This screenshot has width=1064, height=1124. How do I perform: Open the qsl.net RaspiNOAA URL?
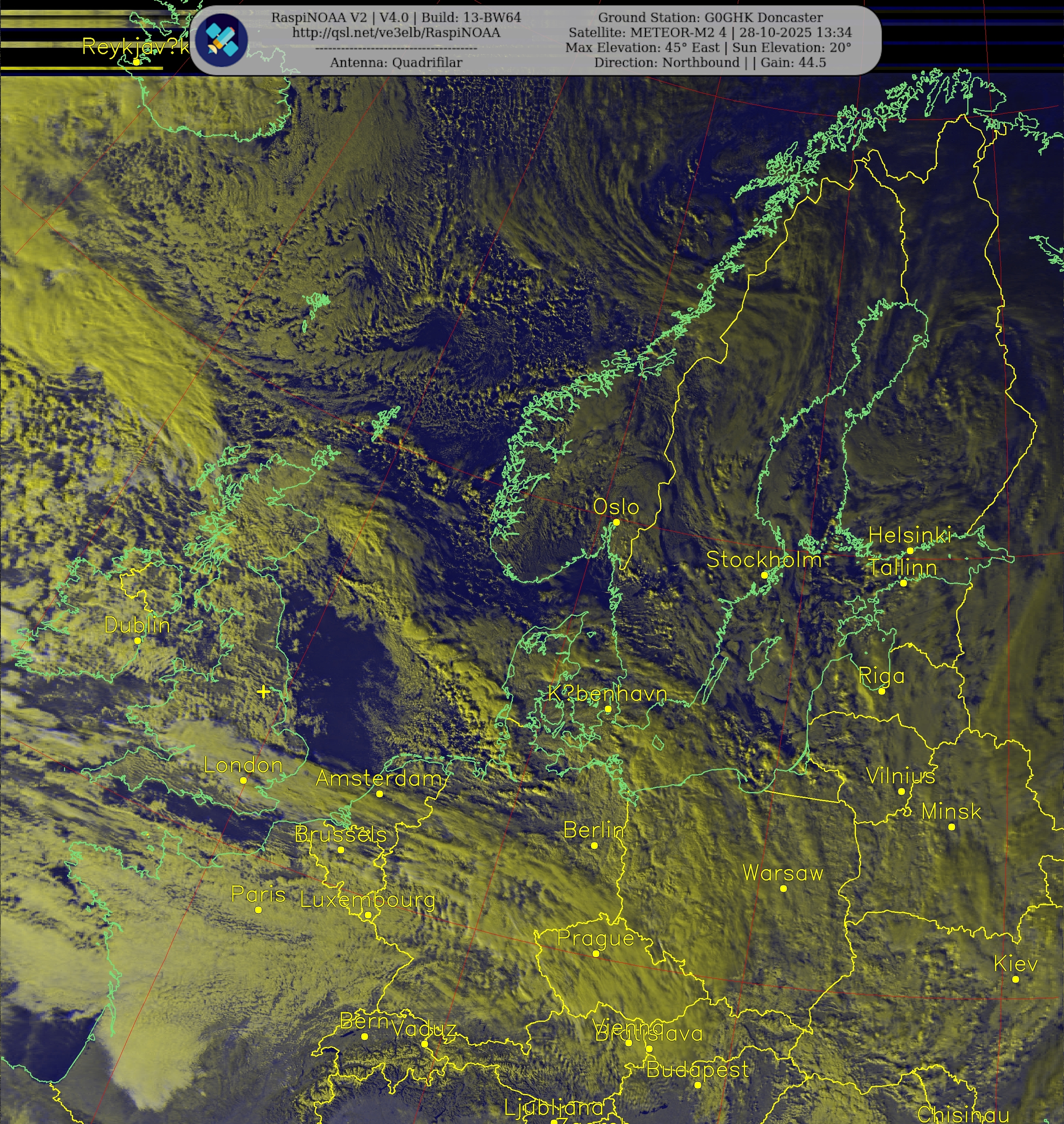(396, 33)
